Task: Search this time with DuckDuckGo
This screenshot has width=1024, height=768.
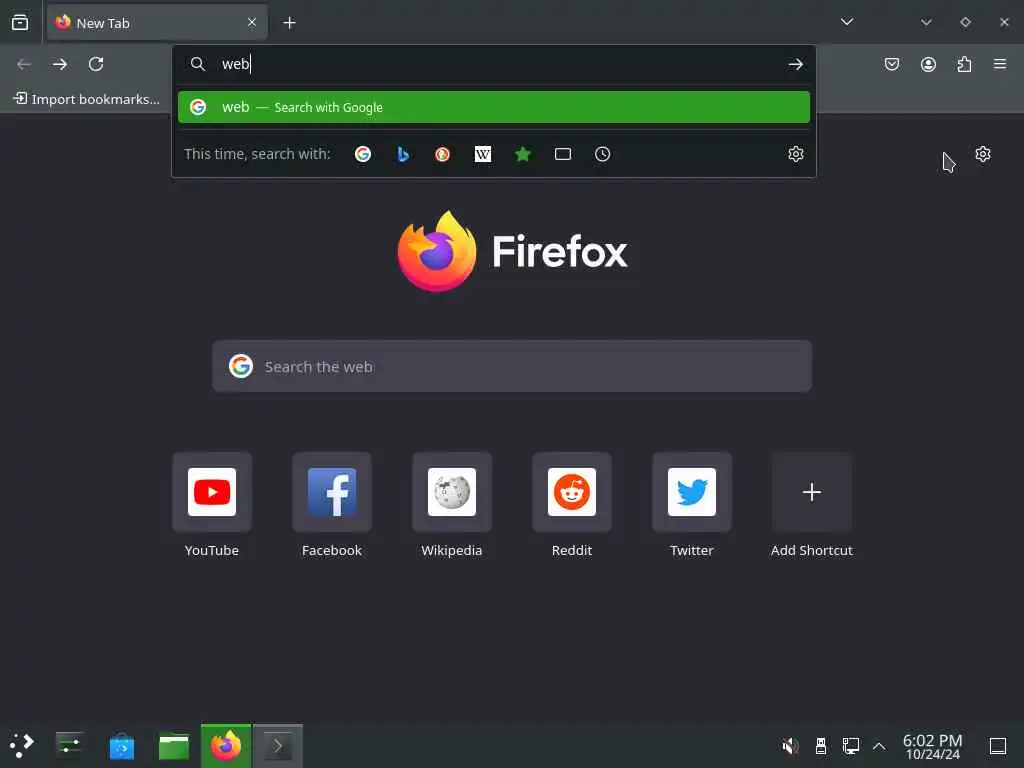Action: (443, 154)
